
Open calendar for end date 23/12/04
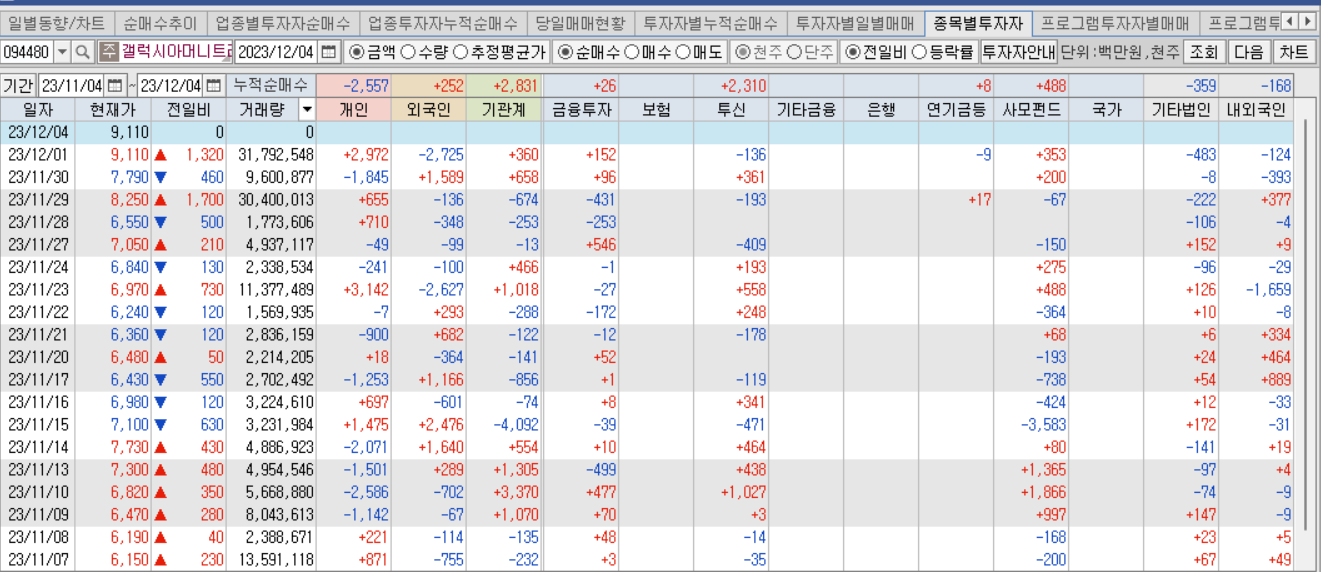coord(213,86)
